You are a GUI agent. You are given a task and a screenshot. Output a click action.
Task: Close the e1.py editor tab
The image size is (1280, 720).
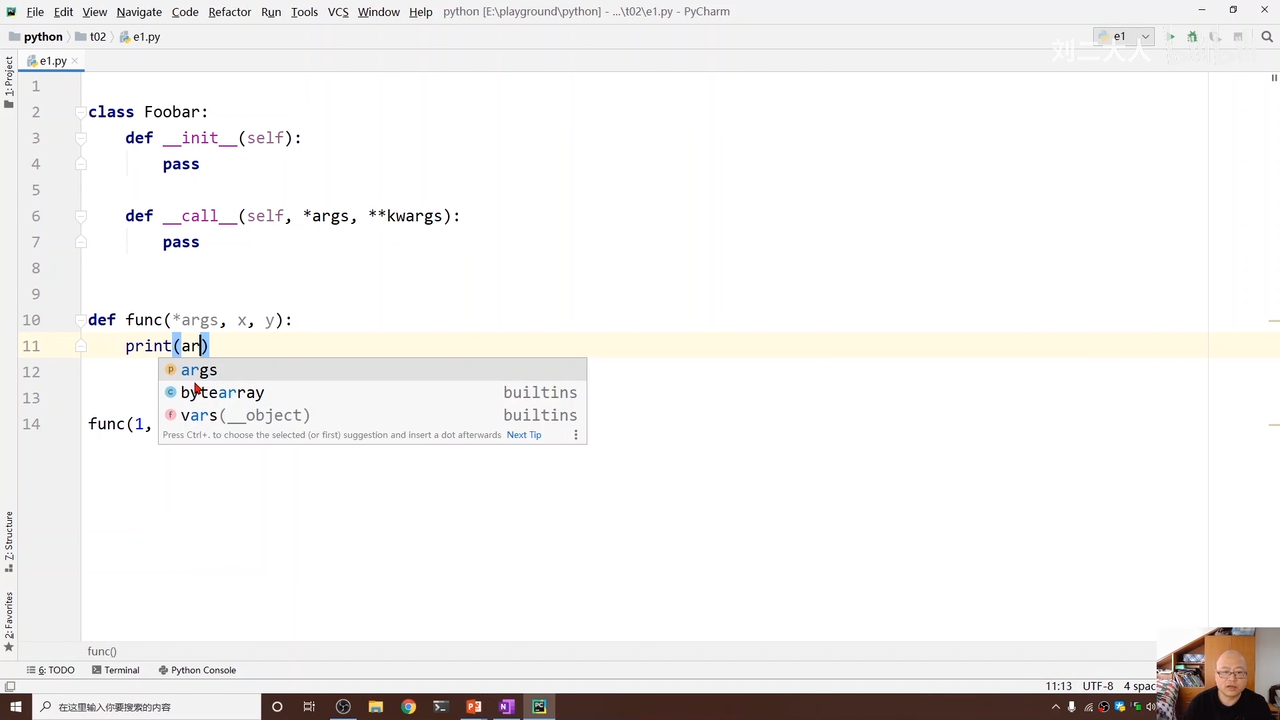pos(76,61)
